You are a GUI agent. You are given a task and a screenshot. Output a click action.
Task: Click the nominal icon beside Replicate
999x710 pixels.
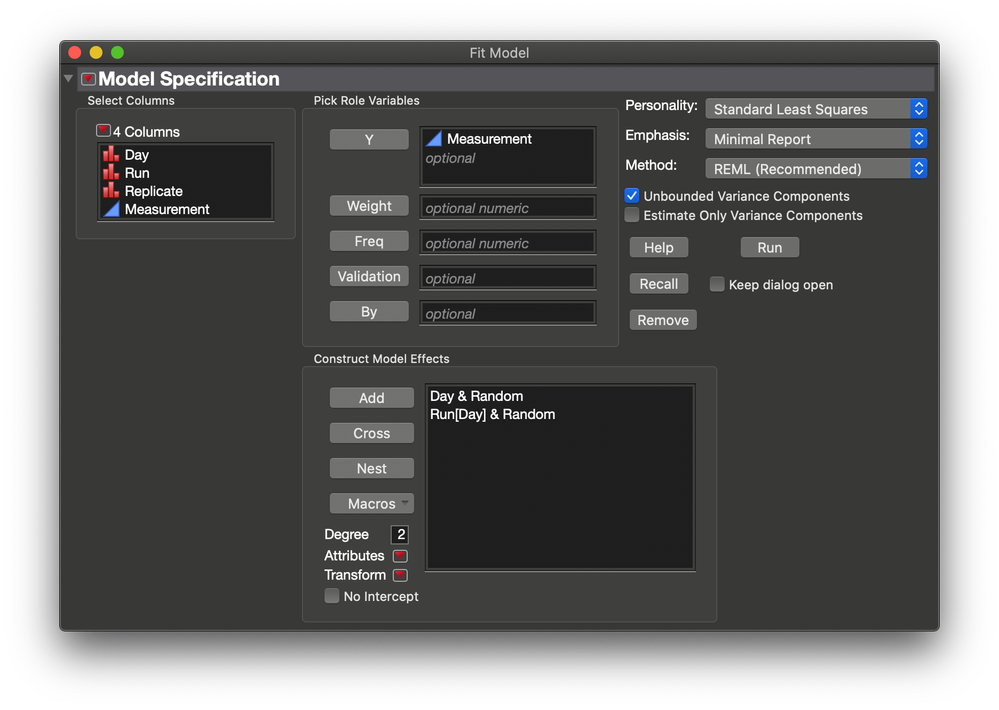(111, 190)
